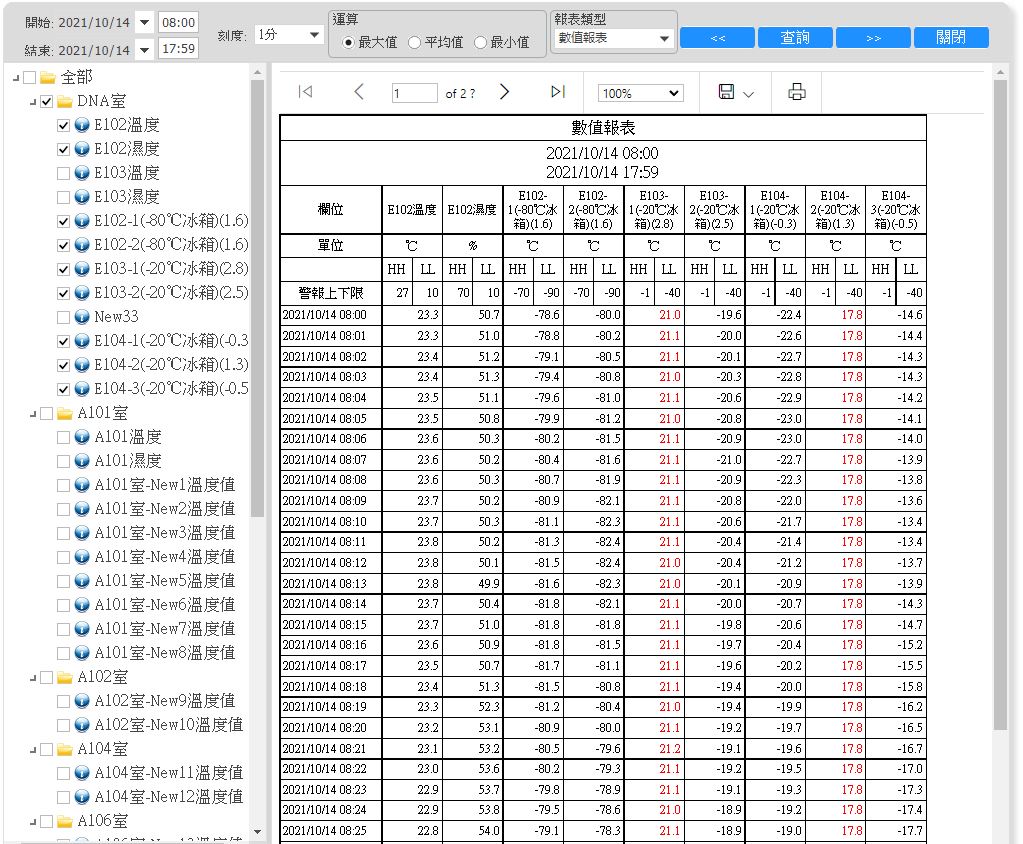Click globe icon beside E103溫度
Viewport: 1023px width, 844px height.
[82, 173]
